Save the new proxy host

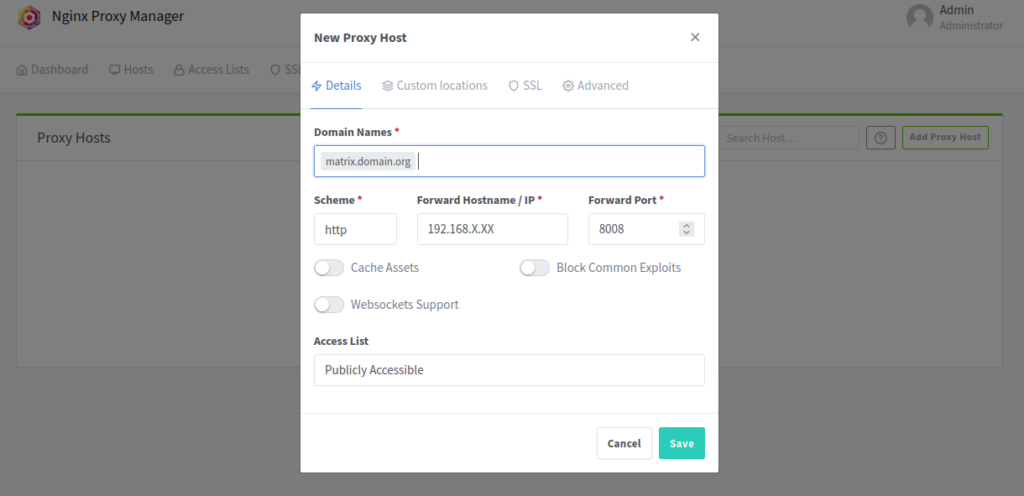pos(681,443)
